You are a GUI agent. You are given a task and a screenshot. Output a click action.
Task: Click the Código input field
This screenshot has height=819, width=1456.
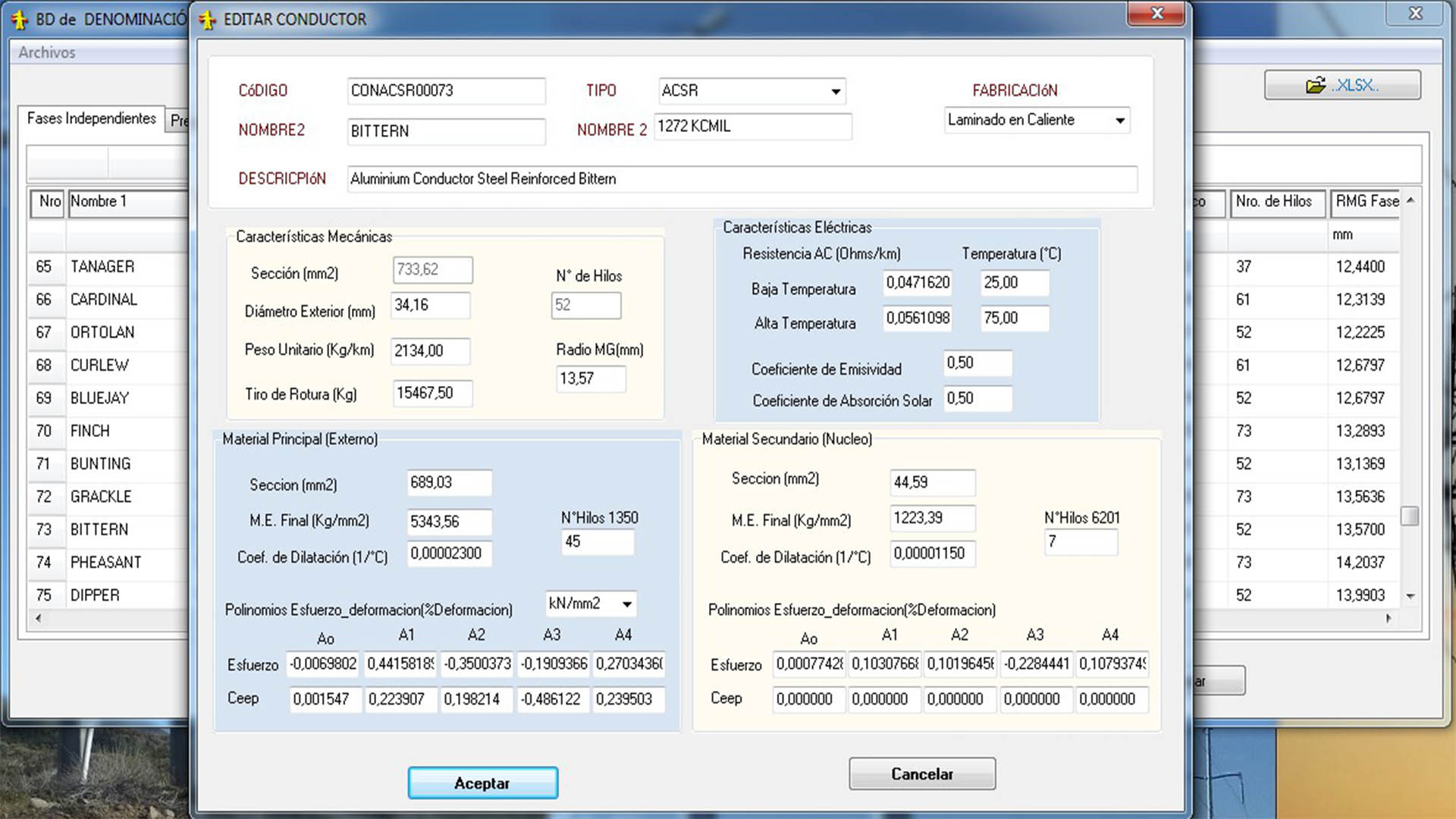pos(445,91)
